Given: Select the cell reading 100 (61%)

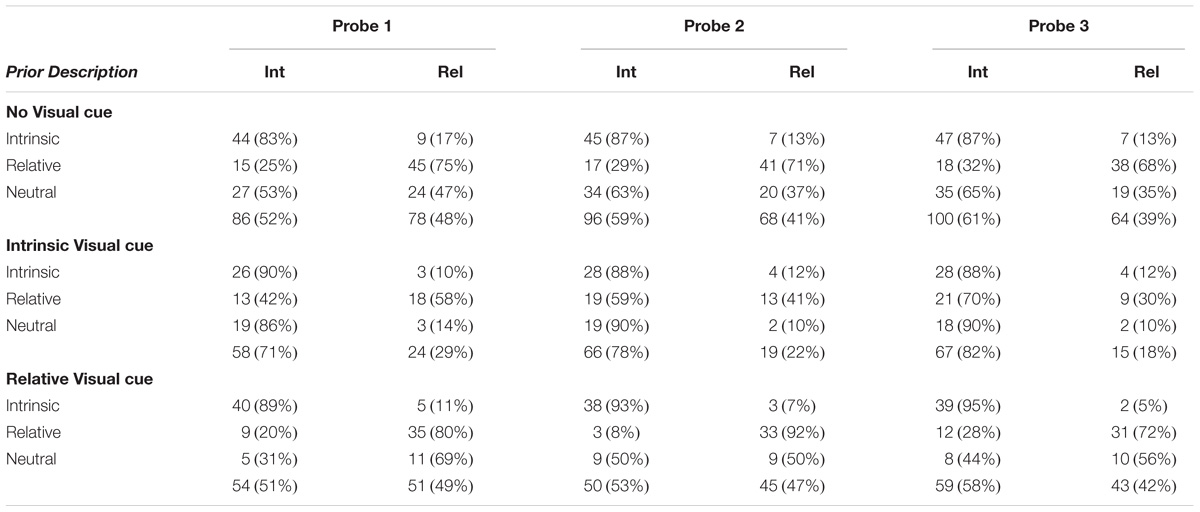Looking at the screenshot, I should click(961, 219).
